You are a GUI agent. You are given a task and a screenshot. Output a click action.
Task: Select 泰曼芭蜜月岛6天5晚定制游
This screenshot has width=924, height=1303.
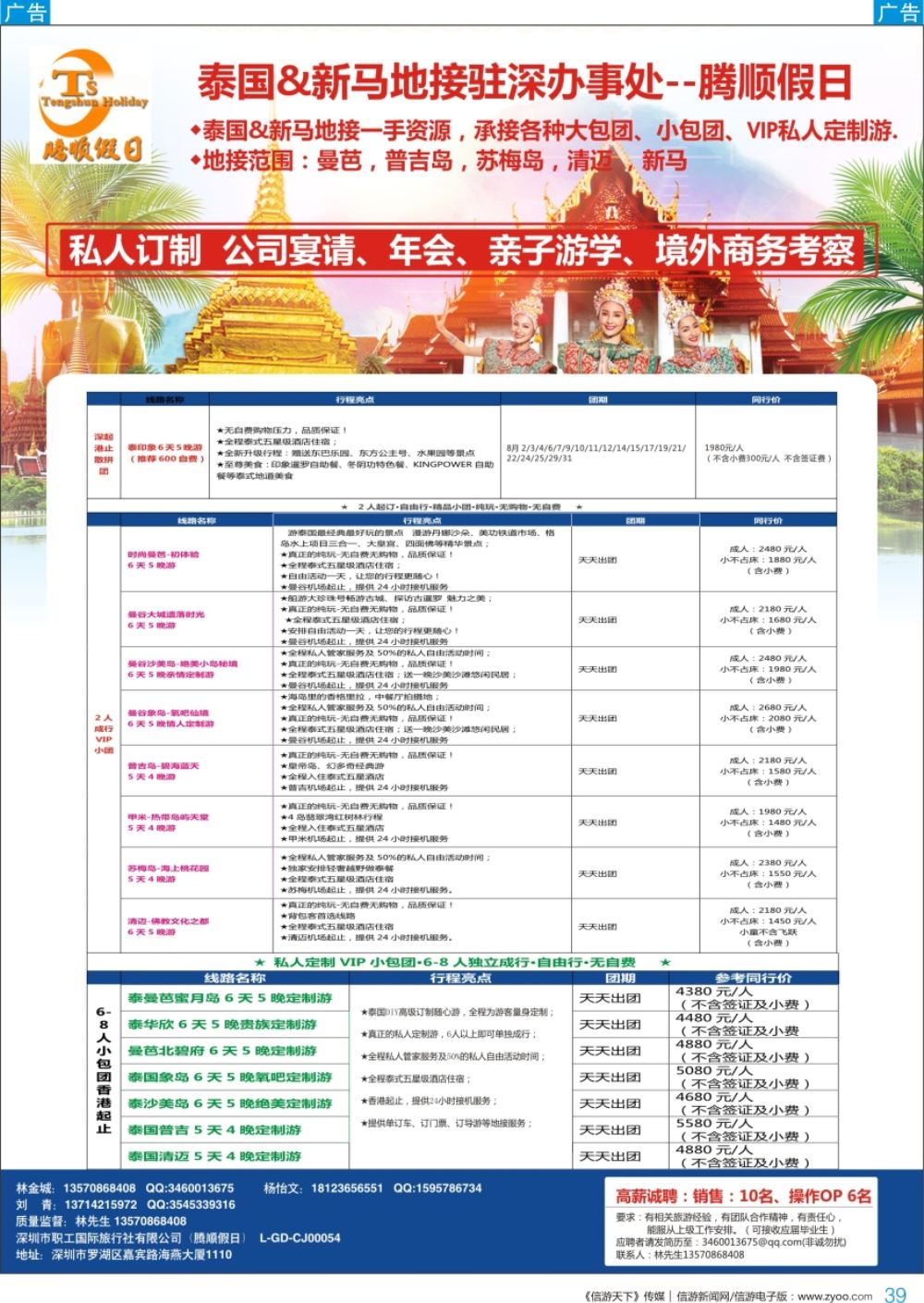click(230, 998)
